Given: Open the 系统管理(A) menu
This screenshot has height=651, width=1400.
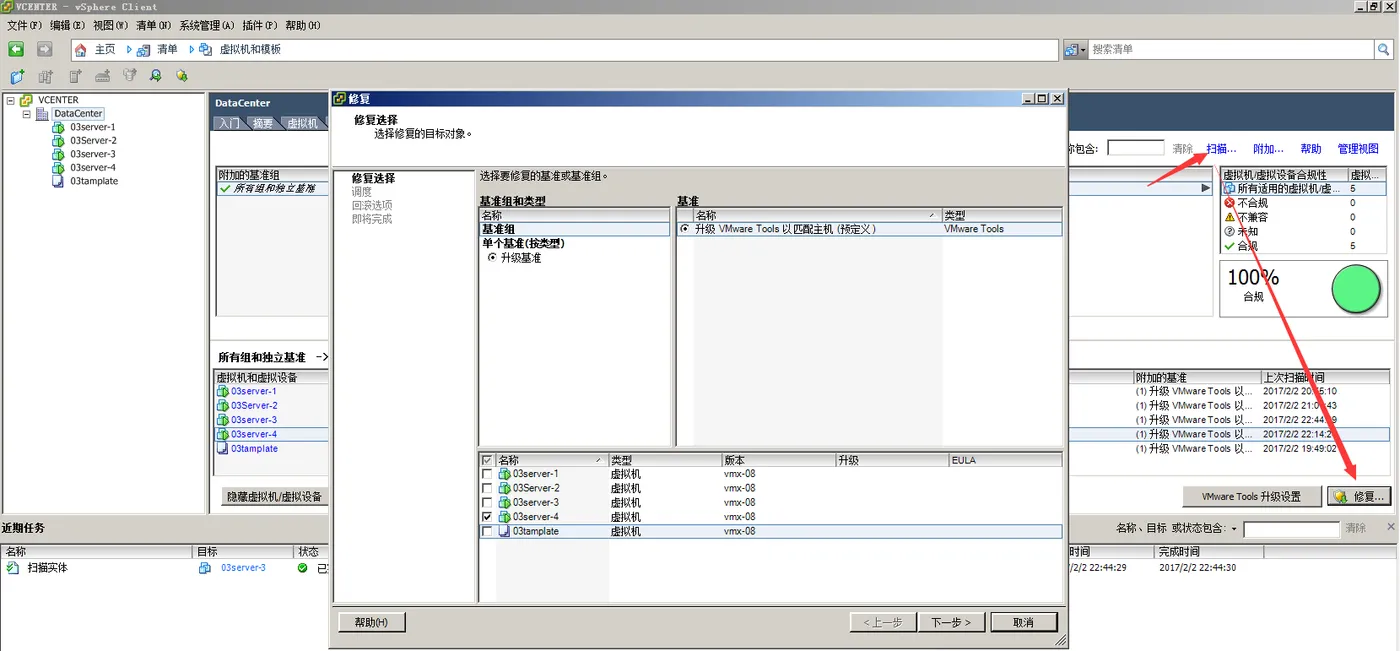Looking at the screenshot, I should [x=207, y=25].
